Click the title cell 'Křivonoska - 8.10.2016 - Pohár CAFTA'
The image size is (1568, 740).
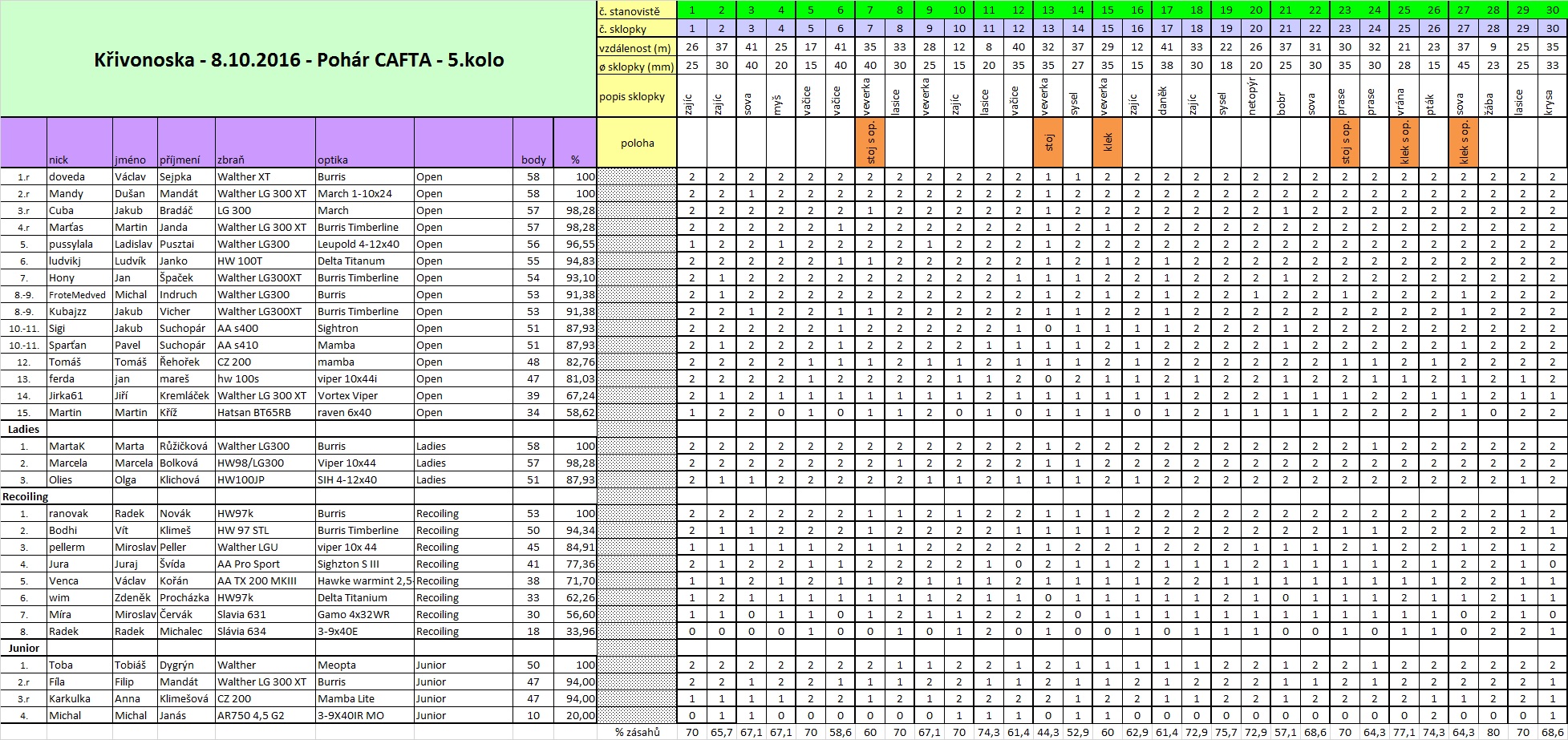coord(298,60)
